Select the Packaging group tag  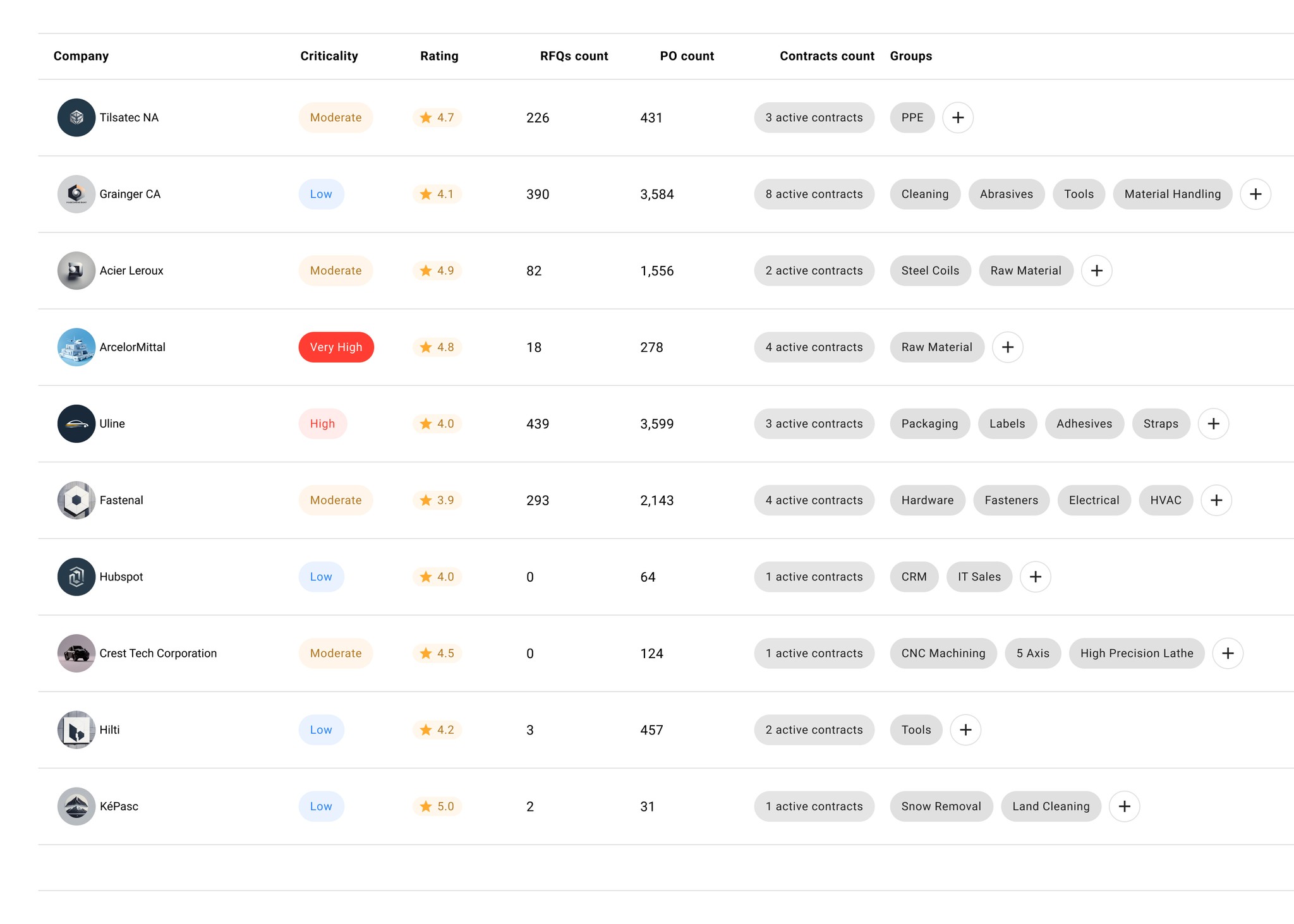click(929, 423)
